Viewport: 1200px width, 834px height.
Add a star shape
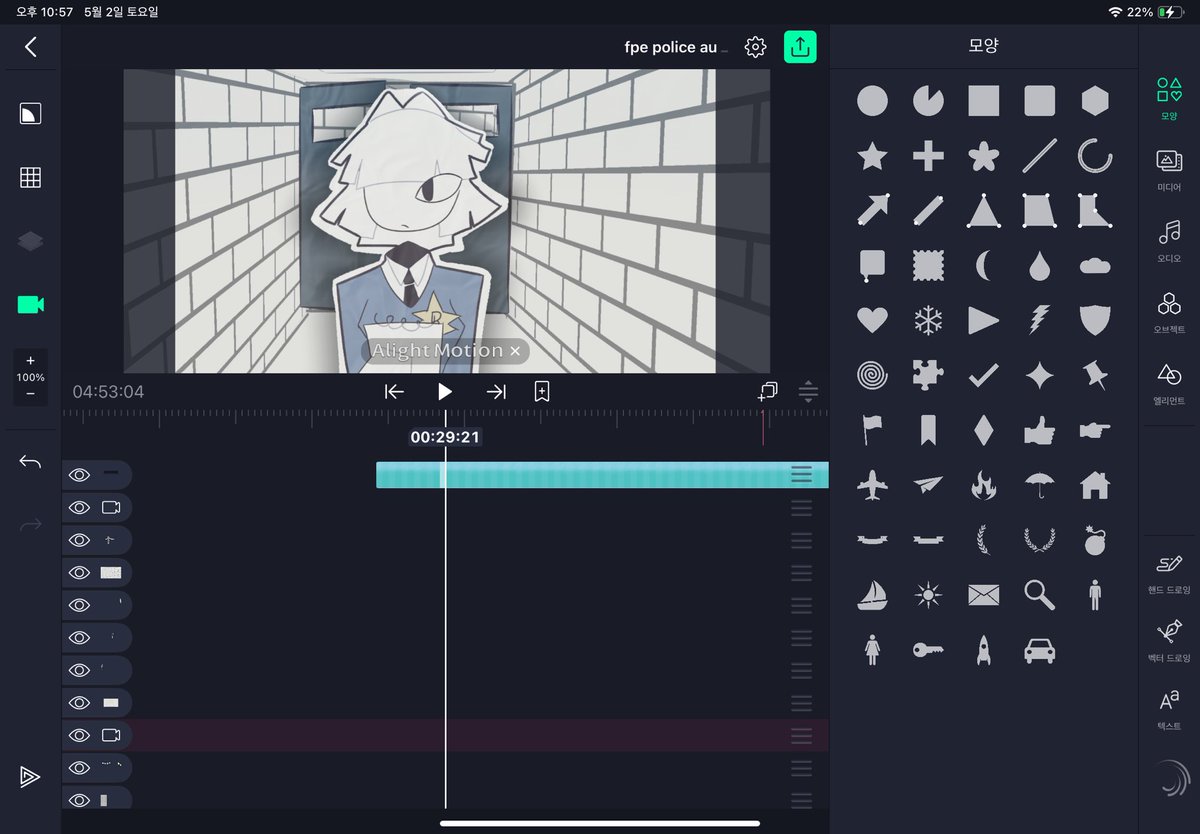[x=872, y=155]
